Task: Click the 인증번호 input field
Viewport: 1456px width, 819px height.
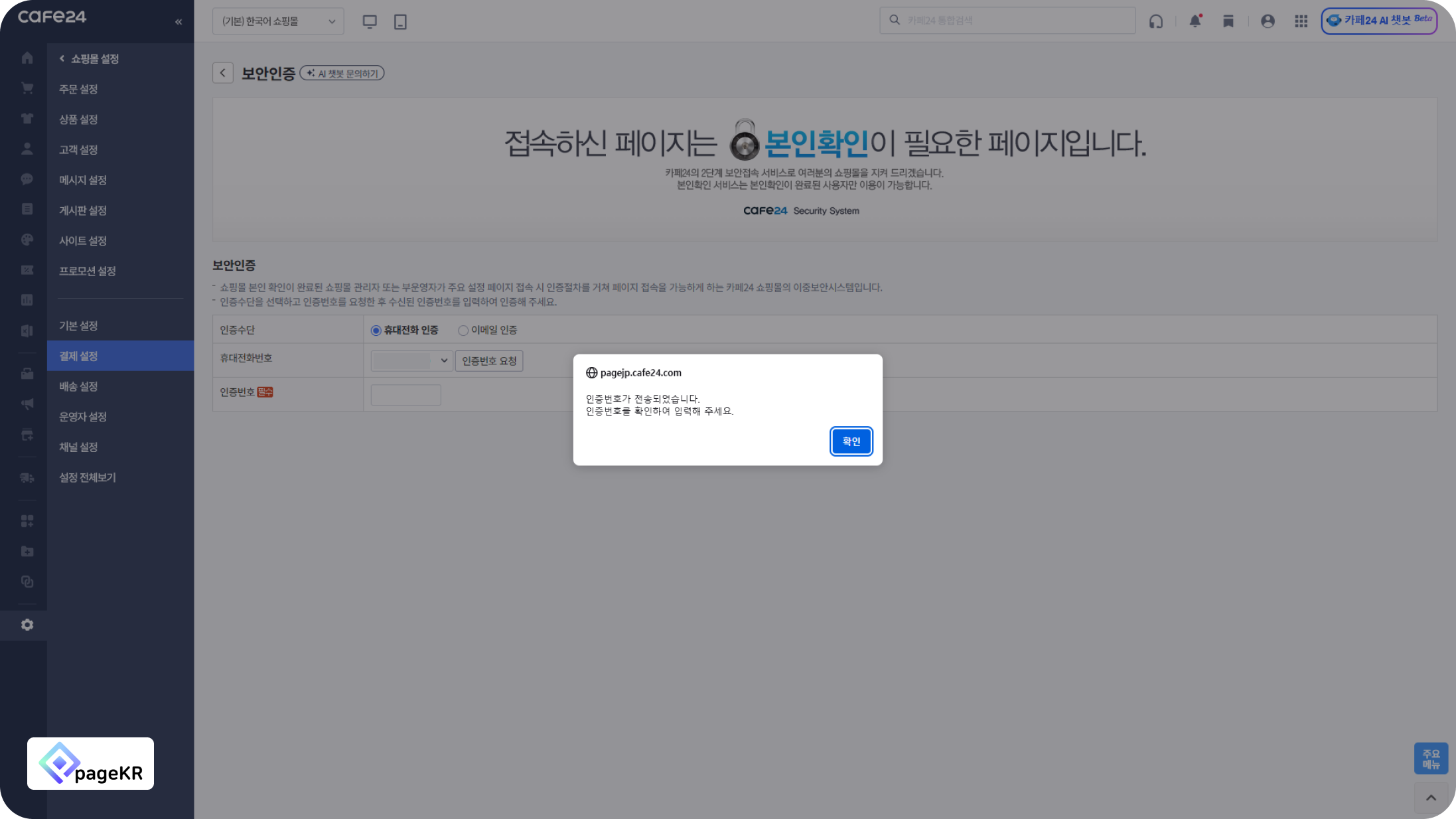Action: (405, 395)
